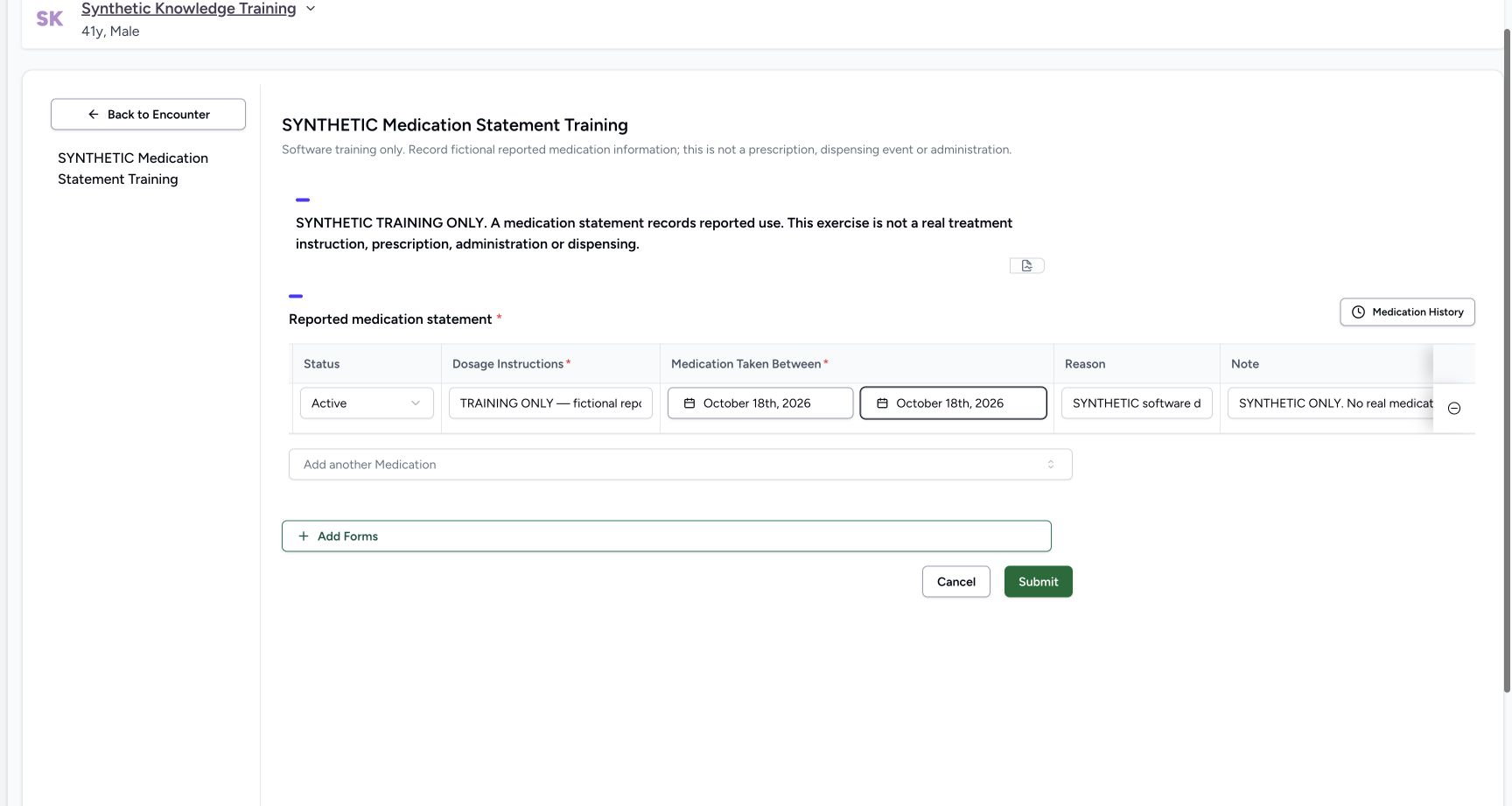The image size is (1512, 806).
Task: Click the page vertical scrollbar
Action: [1507, 359]
